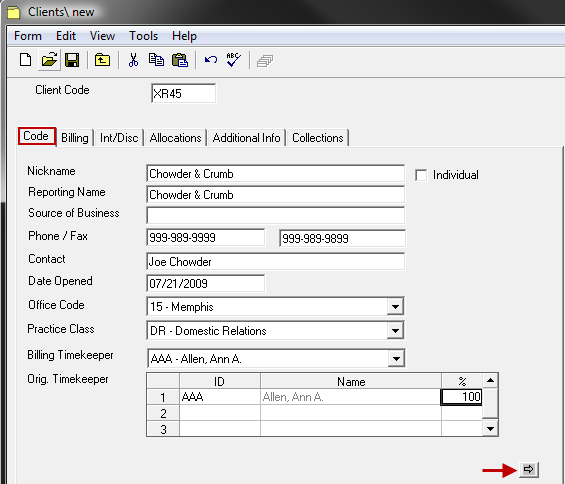The width and height of the screenshot is (565, 484).
Task: Toggle the Individual checkbox
Action: [421, 175]
